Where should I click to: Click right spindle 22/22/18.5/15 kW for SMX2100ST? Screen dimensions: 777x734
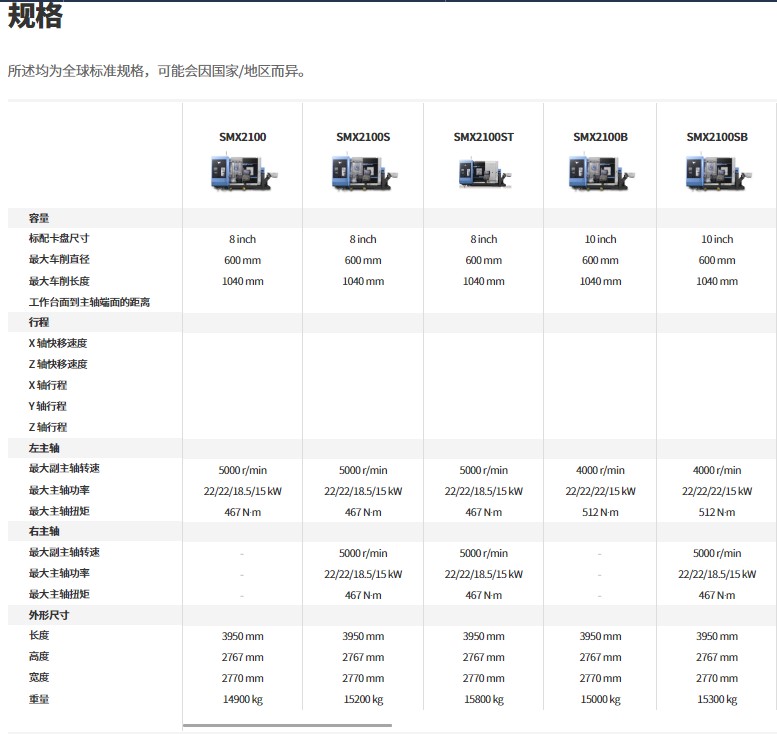(484, 574)
